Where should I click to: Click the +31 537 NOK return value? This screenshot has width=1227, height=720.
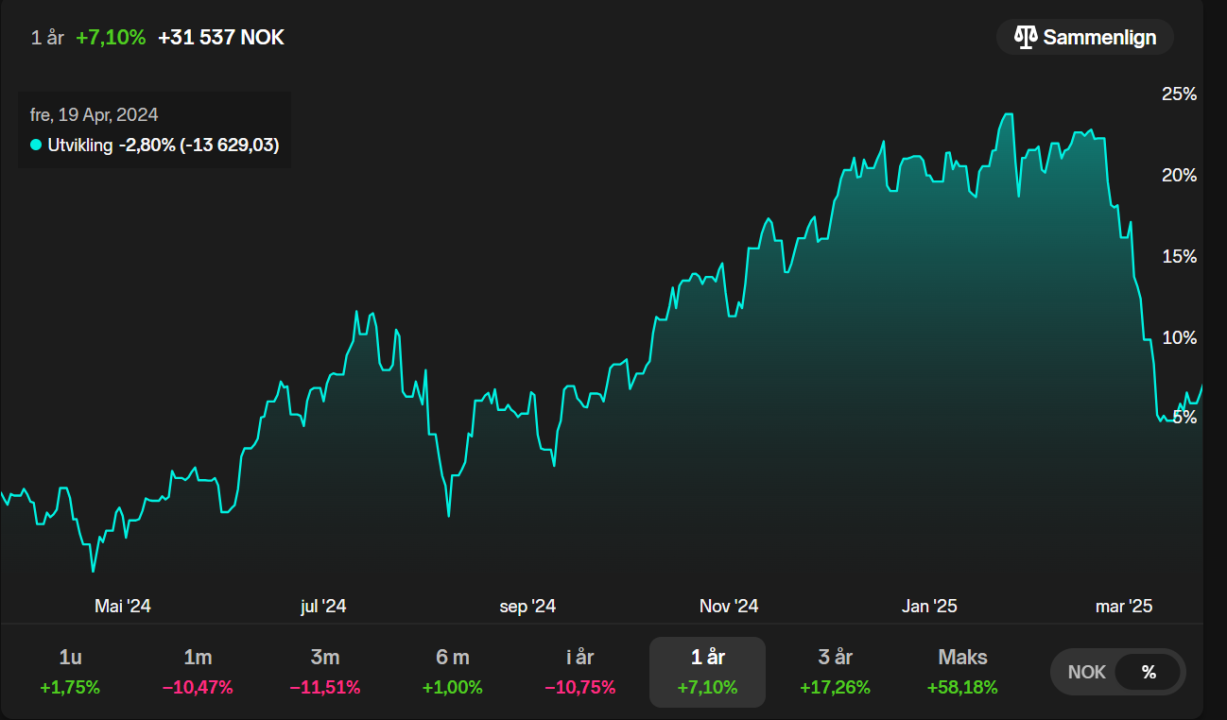pyautogui.click(x=221, y=38)
